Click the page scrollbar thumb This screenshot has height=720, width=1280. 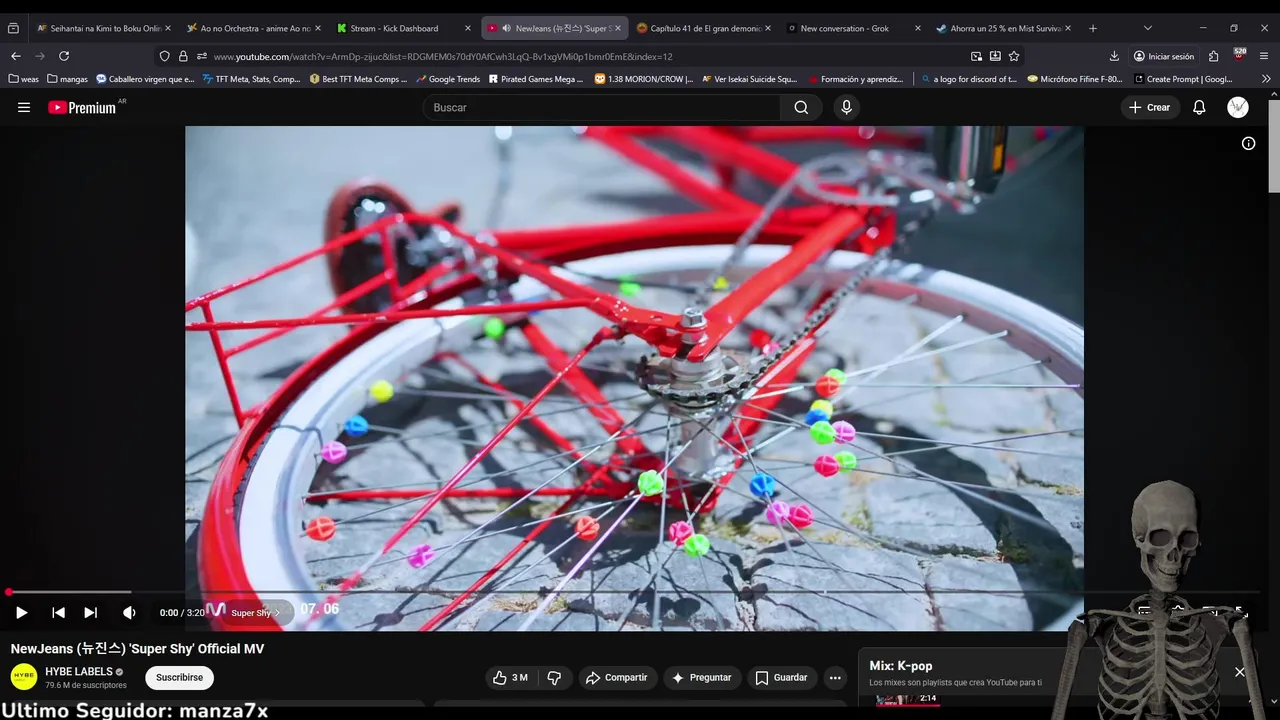1274,147
